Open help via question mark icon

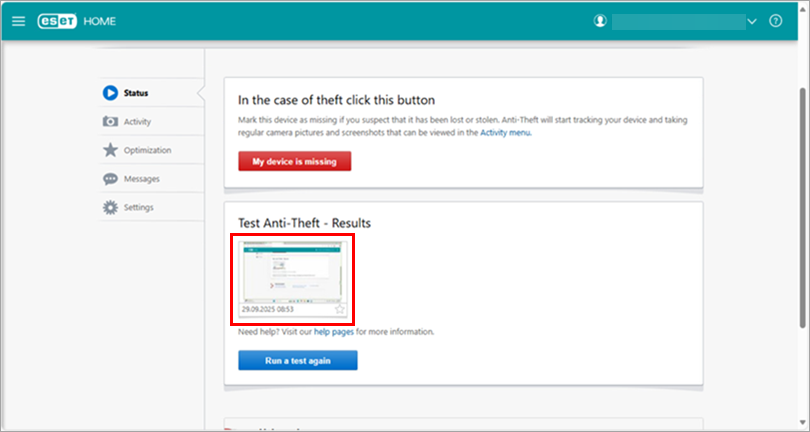775,21
